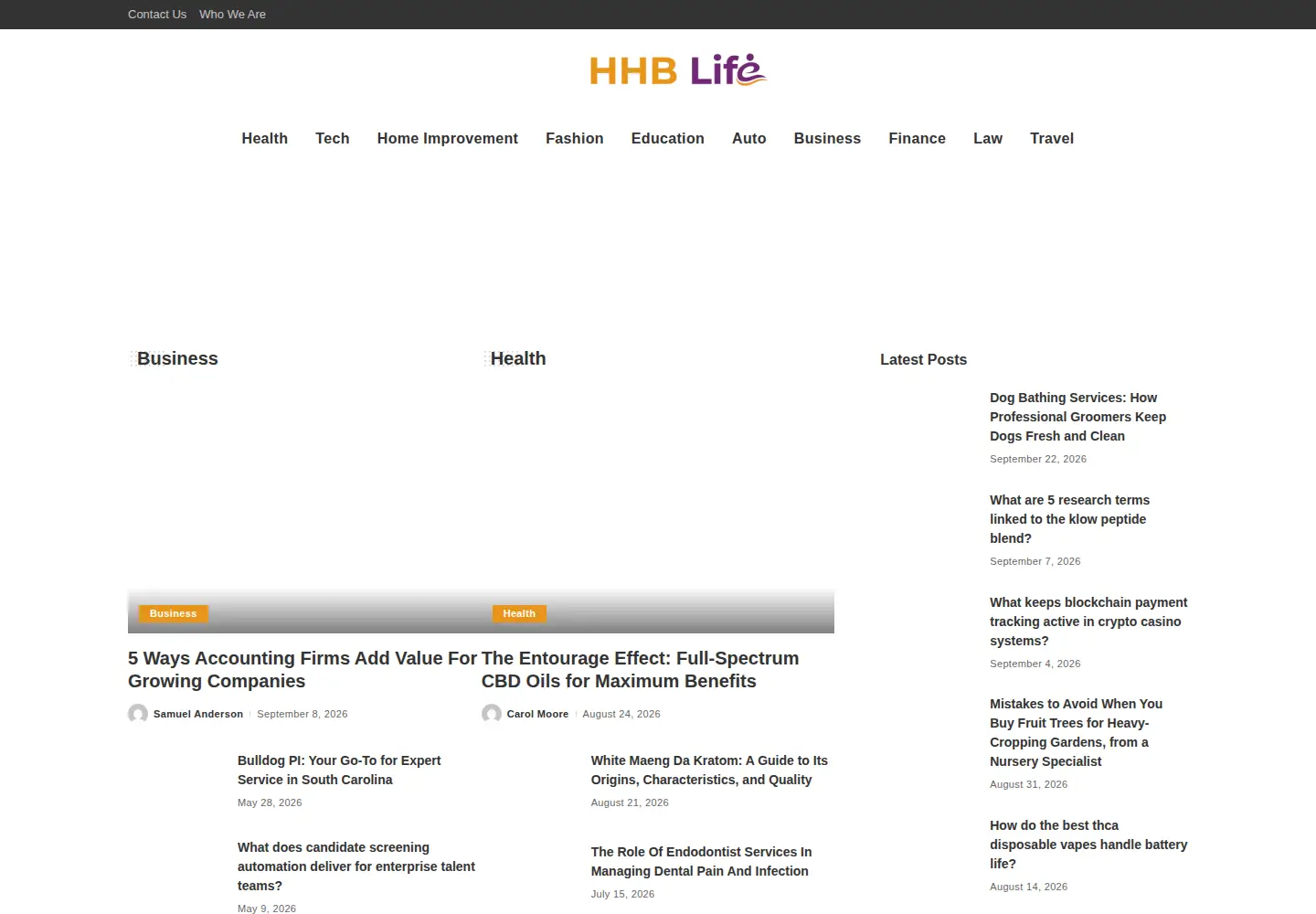
Task: Open candidate screening automation article
Action: 356,866
